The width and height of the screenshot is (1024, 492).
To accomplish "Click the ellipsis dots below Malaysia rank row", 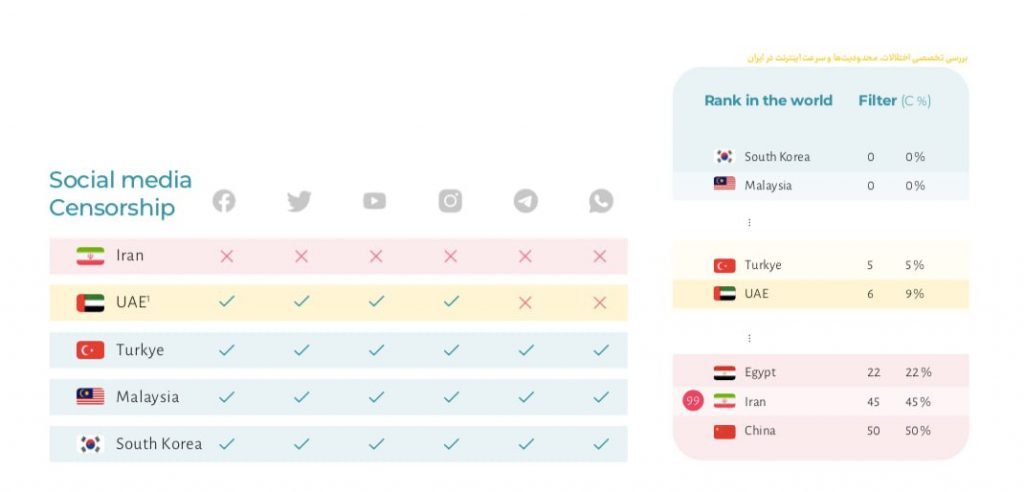I will click(749, 223).
